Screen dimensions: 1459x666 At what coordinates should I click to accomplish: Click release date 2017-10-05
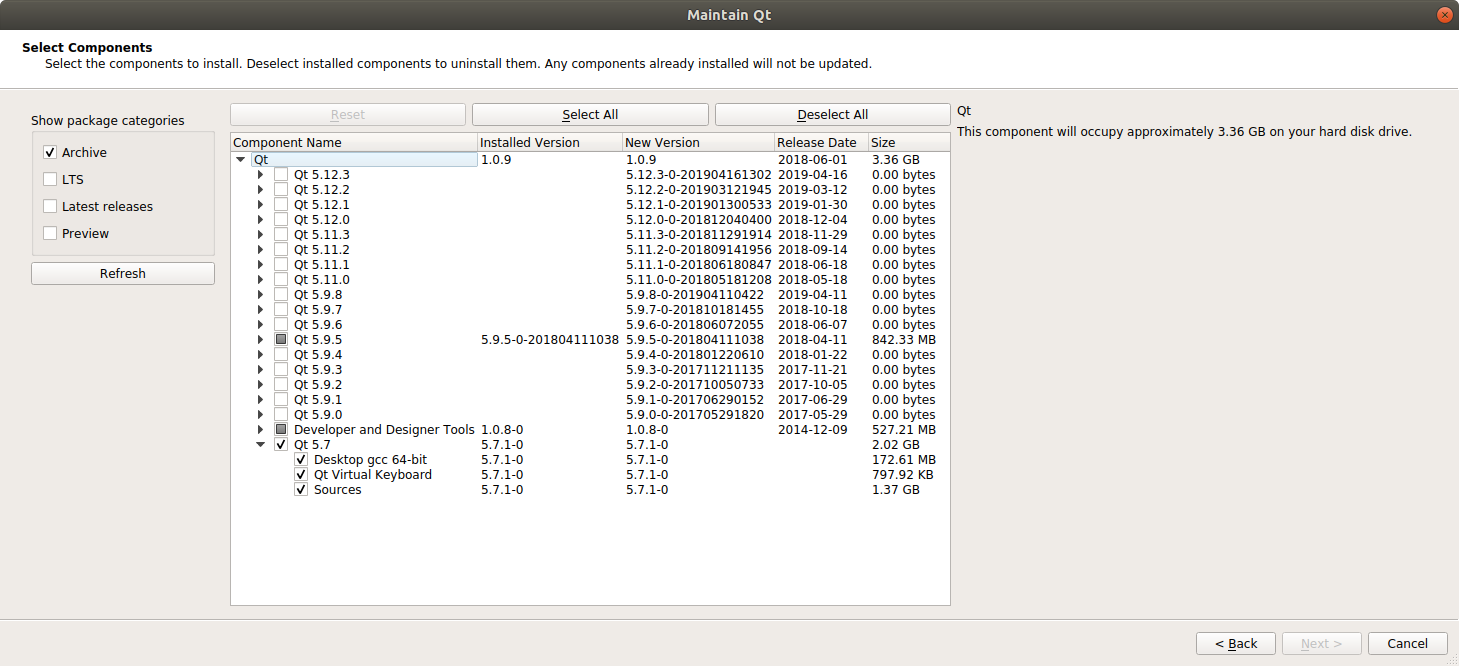coord(813,385)
